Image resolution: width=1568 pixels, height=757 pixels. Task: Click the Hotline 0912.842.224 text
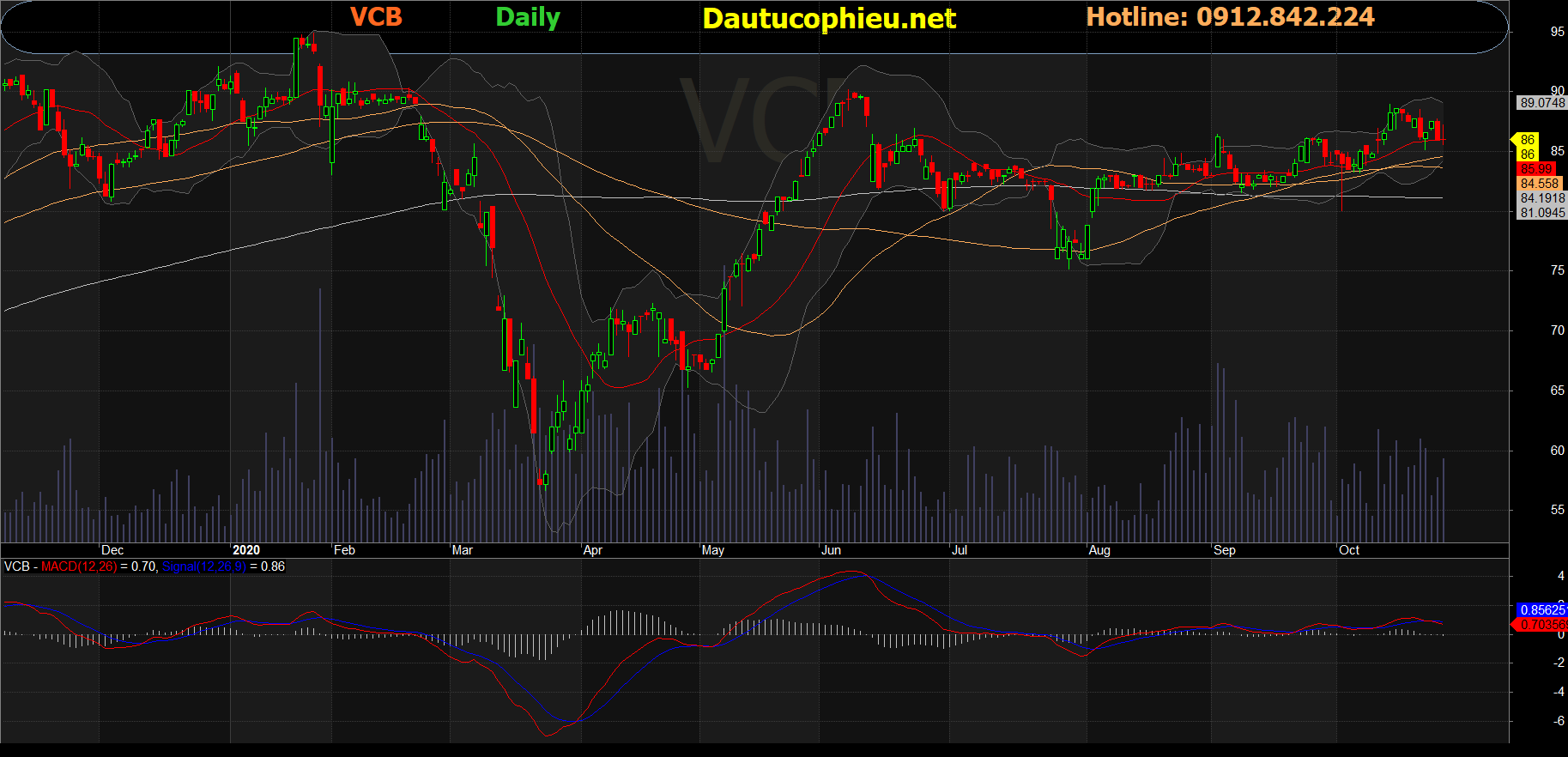pos(1230,16)
